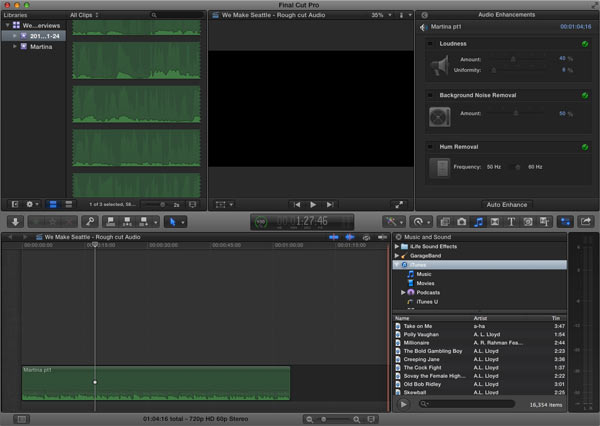Screen dimensions: 600x426
Task: Preview selected song with play button
Action: pyautogui.click(x=403, y=404)
